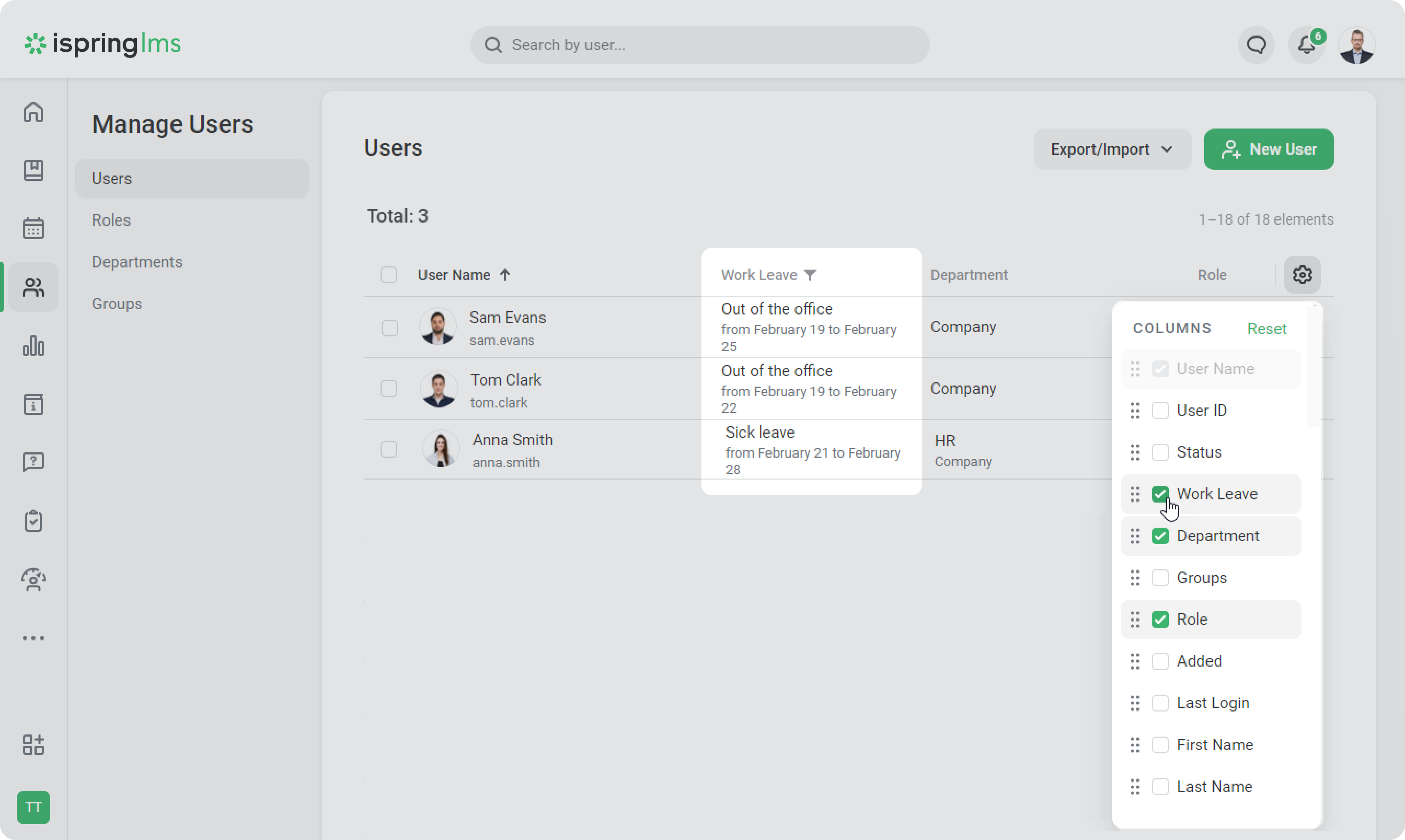This screenshot has height=840, width=1405.
Task: Select Sam Evans row checkbox
Action: pyautogui.click(x=390, y=328)
